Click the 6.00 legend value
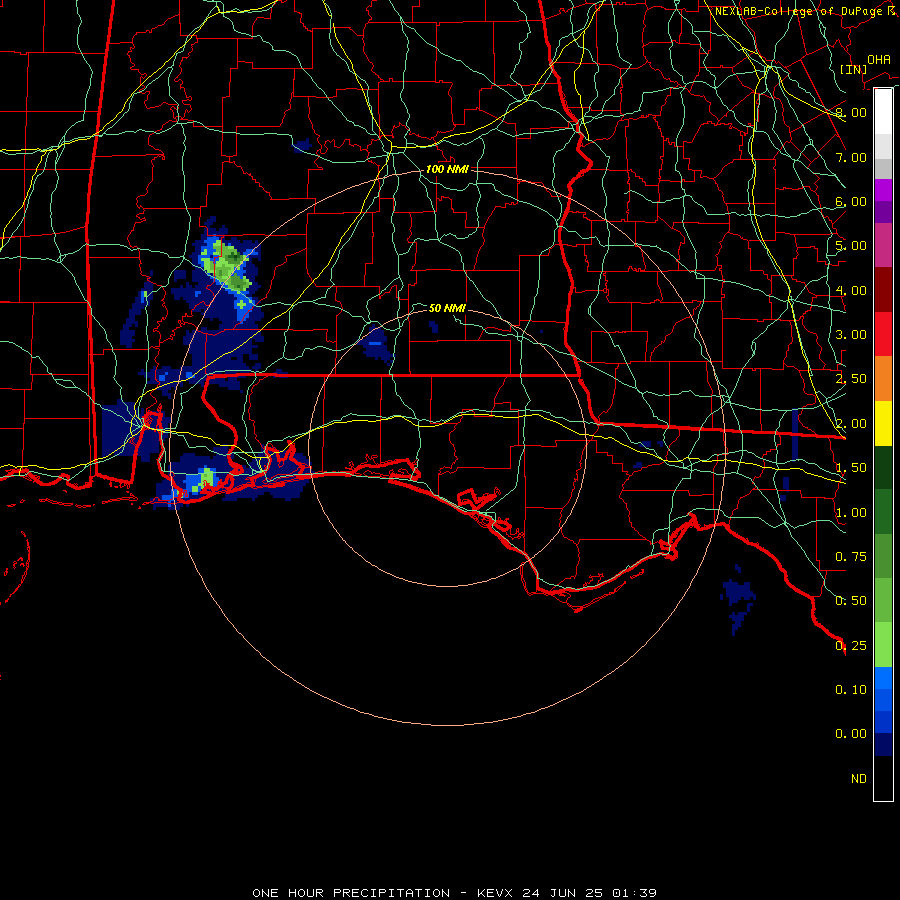The height and width of the screenshot is (900, 900). 851,201
